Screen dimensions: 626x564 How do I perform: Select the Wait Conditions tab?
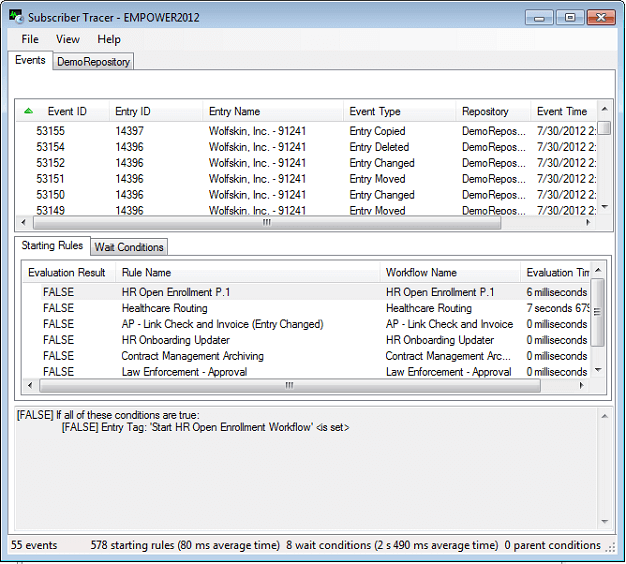pyautogui.click(x=129, y=247)
